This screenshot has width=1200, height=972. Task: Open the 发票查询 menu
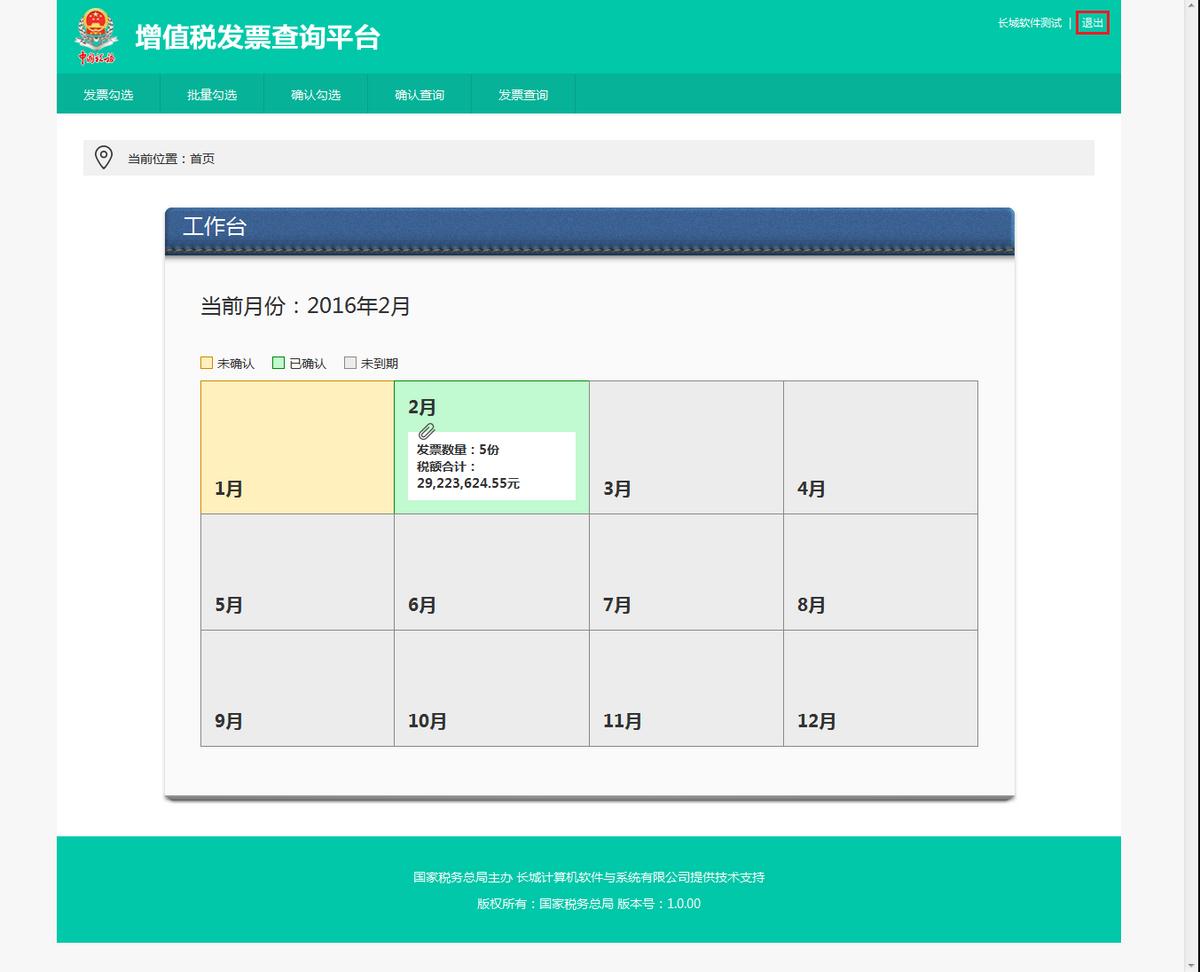523,94
